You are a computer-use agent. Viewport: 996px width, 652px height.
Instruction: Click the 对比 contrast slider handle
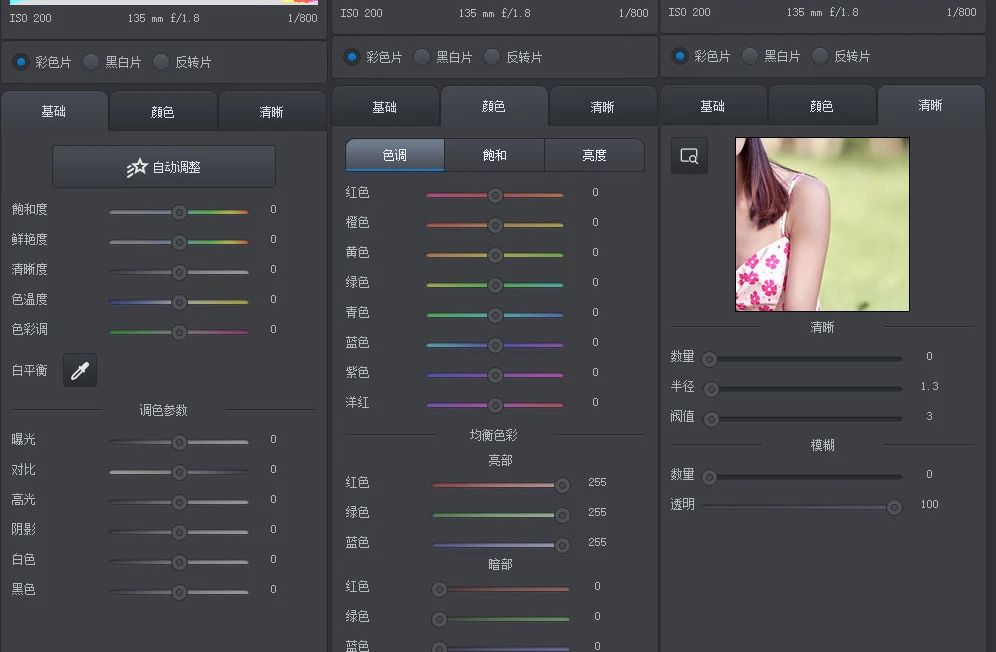179,472
